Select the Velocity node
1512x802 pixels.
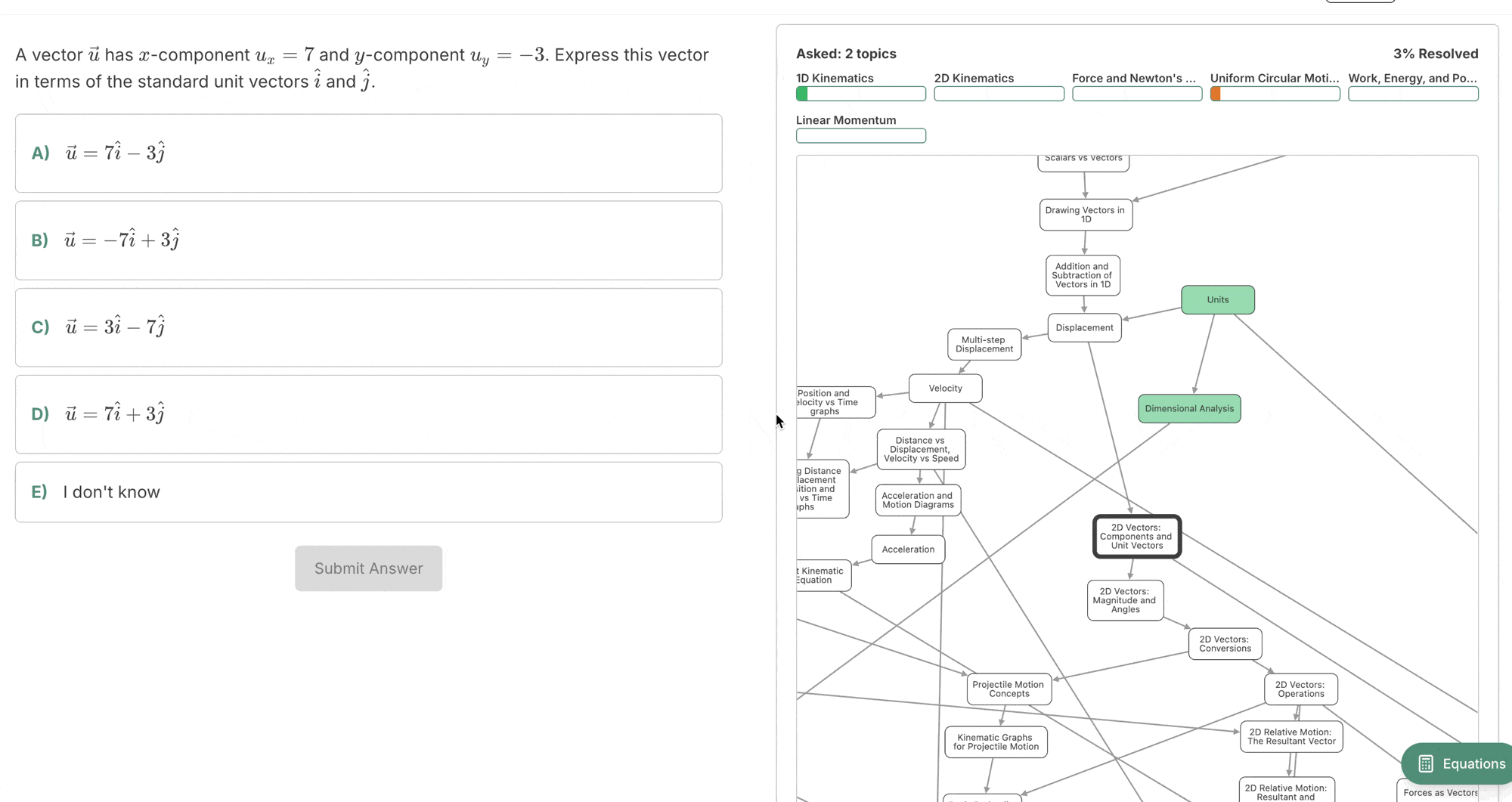(945, 388)
